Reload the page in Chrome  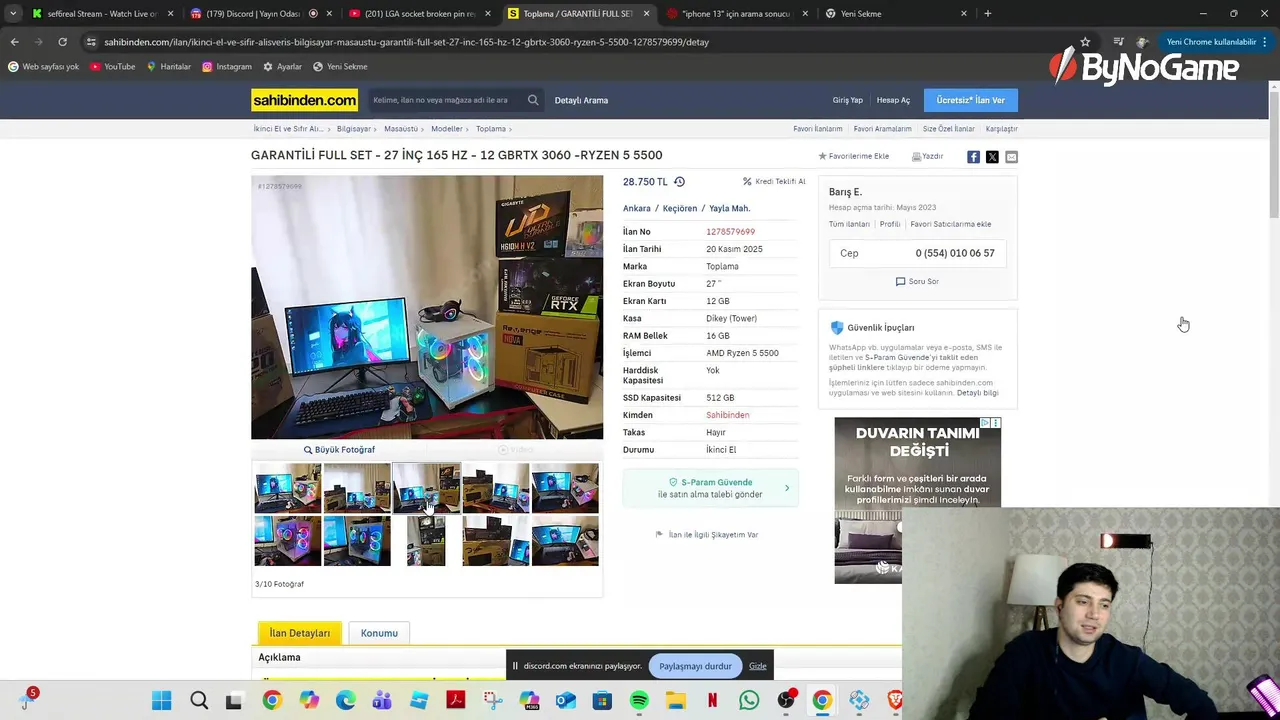coord(62,42)
